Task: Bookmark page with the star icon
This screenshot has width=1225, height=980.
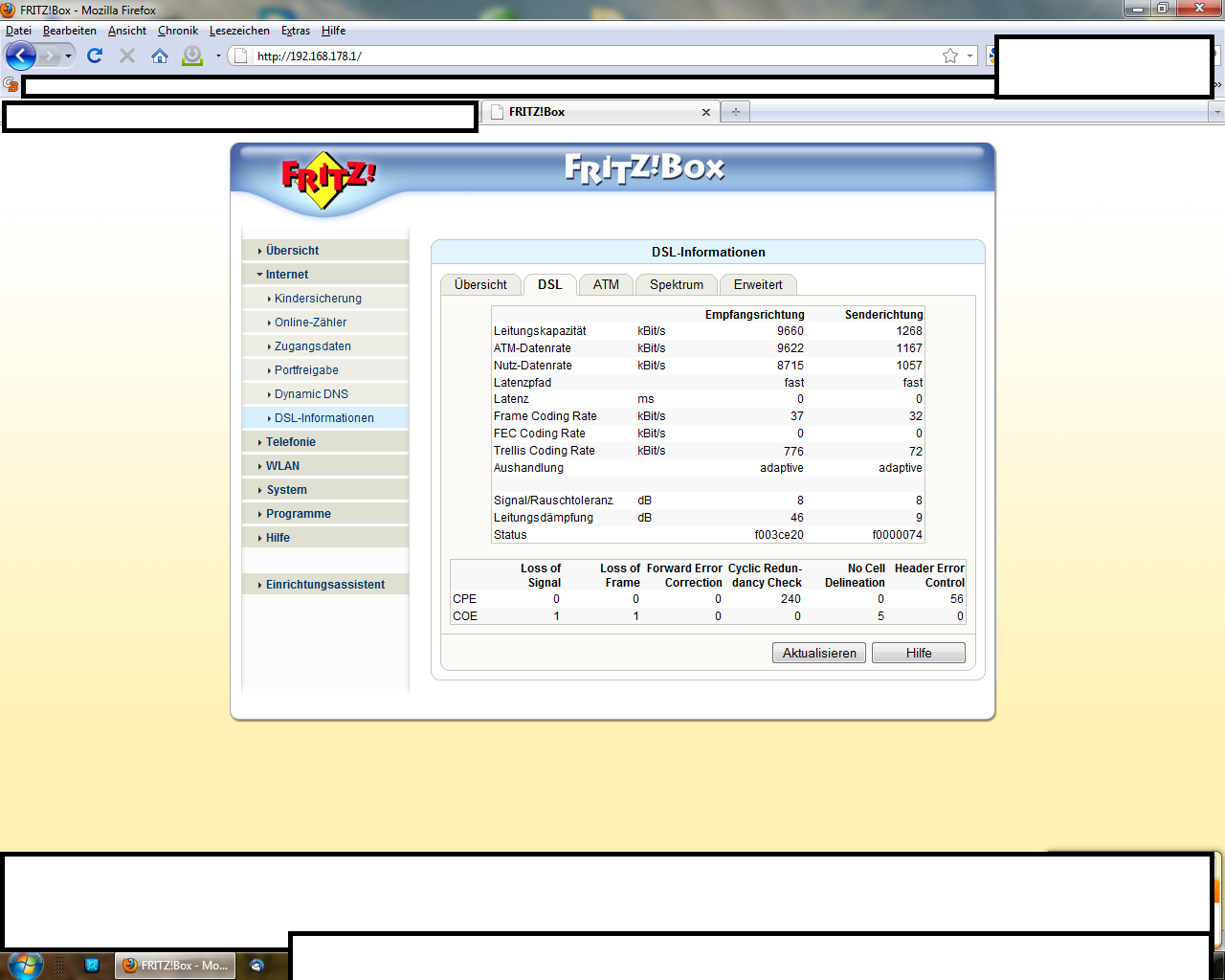Action: click(x=950, y=56)
